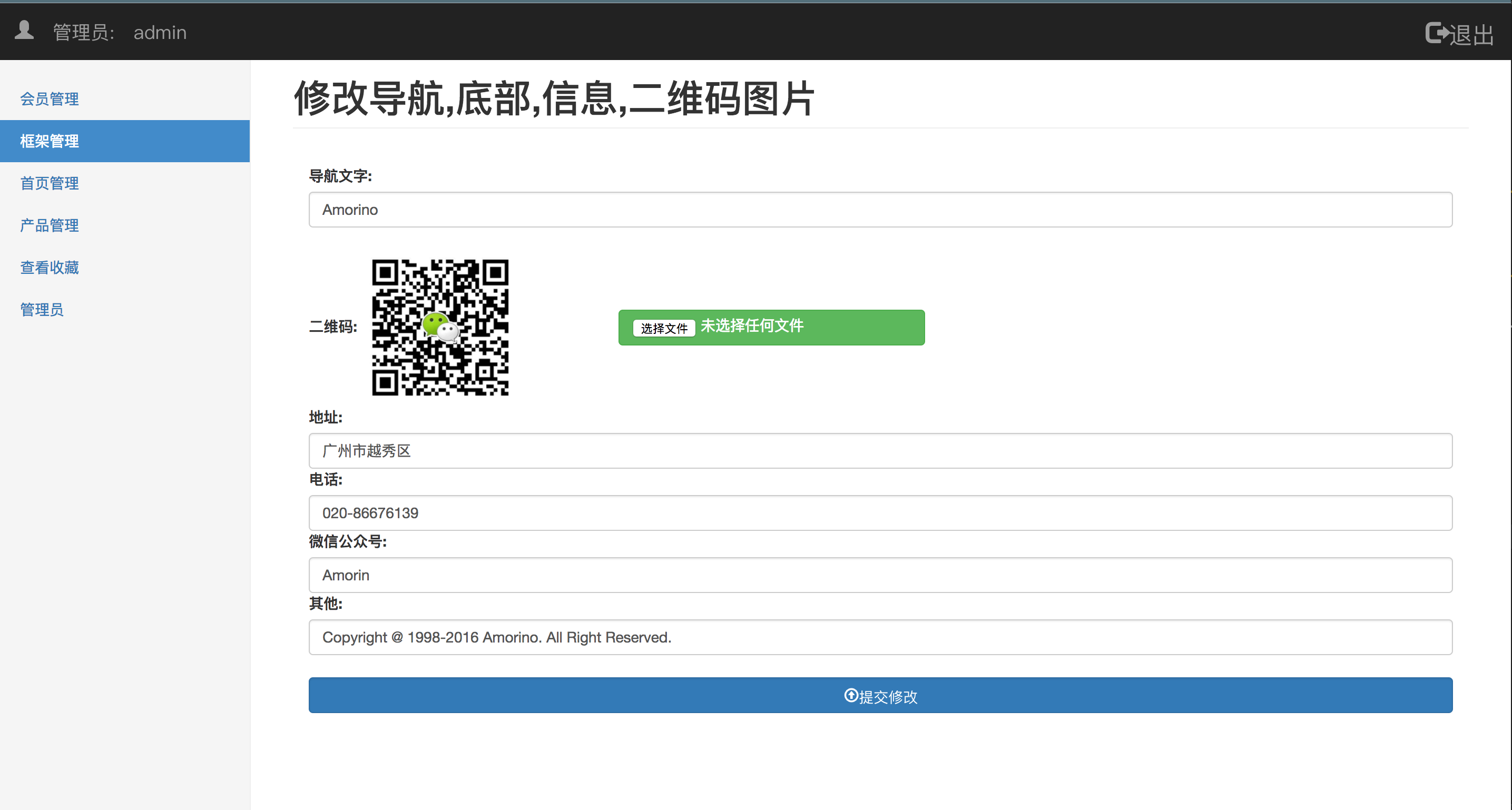Click the 地址 field with 广州市越秀区
1512x810 pixels.
point(880,451)
